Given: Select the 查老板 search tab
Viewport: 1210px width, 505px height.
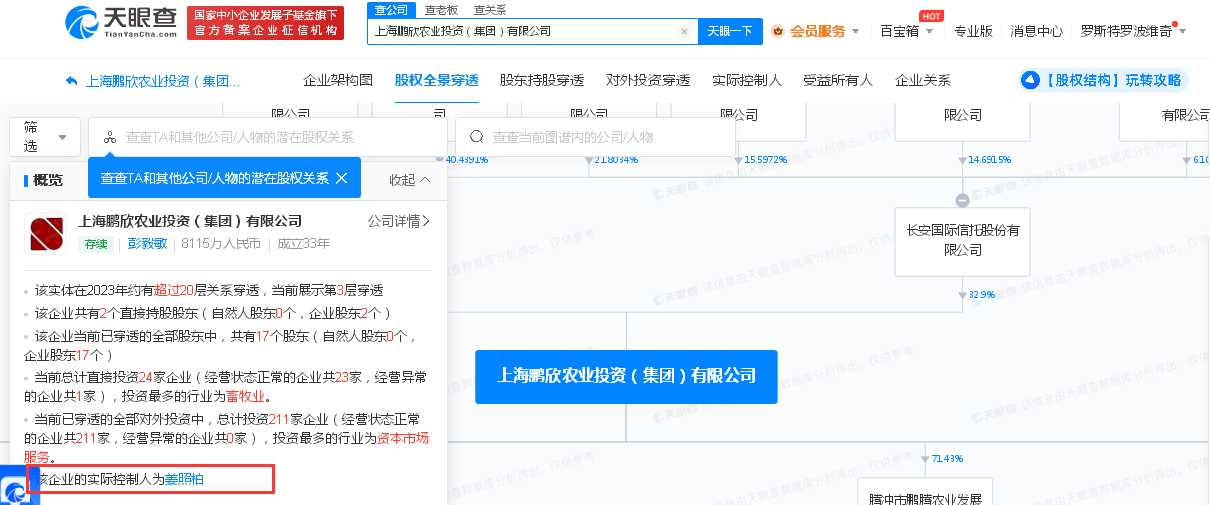Looking at the screenshot, I should pyautogui.click(x=441, y=9).
